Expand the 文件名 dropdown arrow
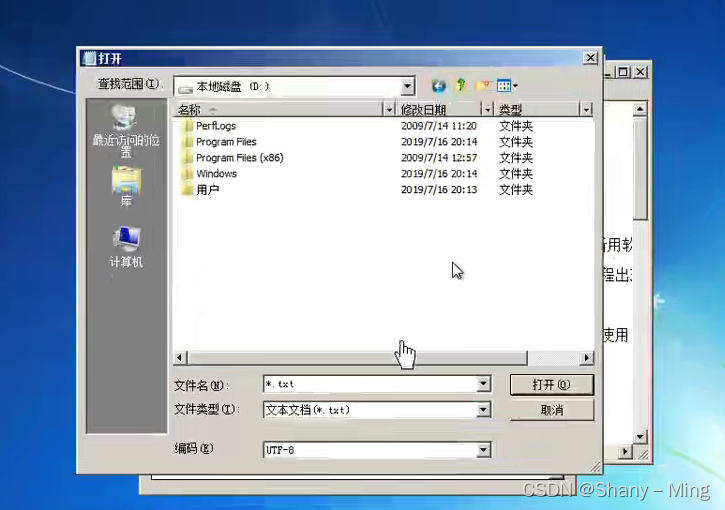The height and width of the screenshot is (510, 725). (483, 384)
